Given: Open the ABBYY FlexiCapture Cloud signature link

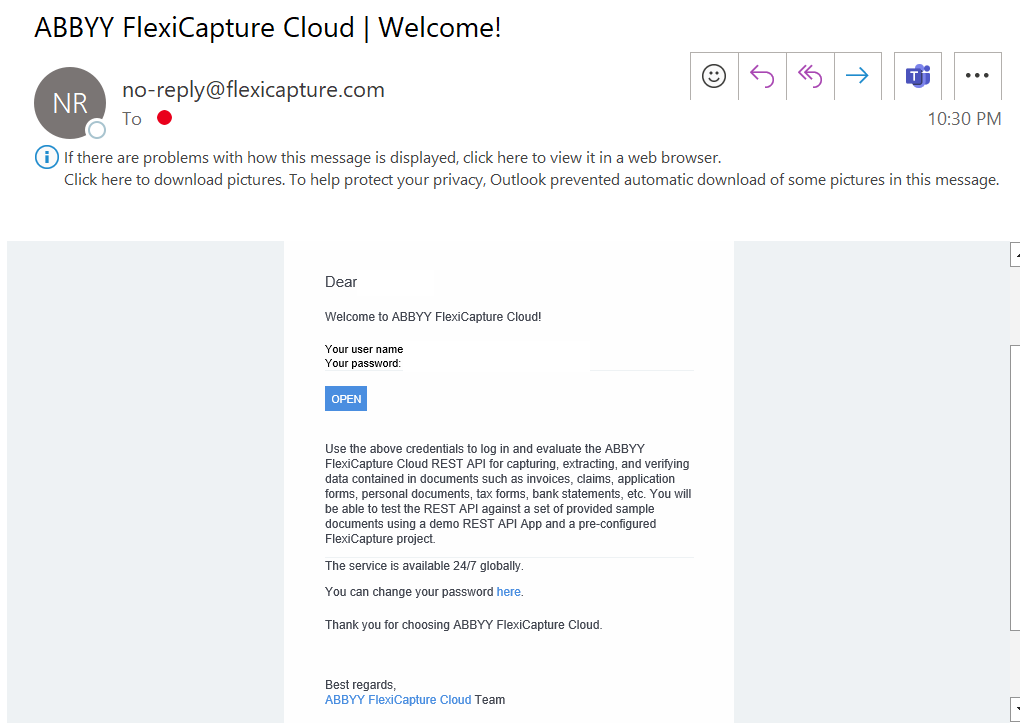Looking at the screenshot, I should [x=398, y=700].
